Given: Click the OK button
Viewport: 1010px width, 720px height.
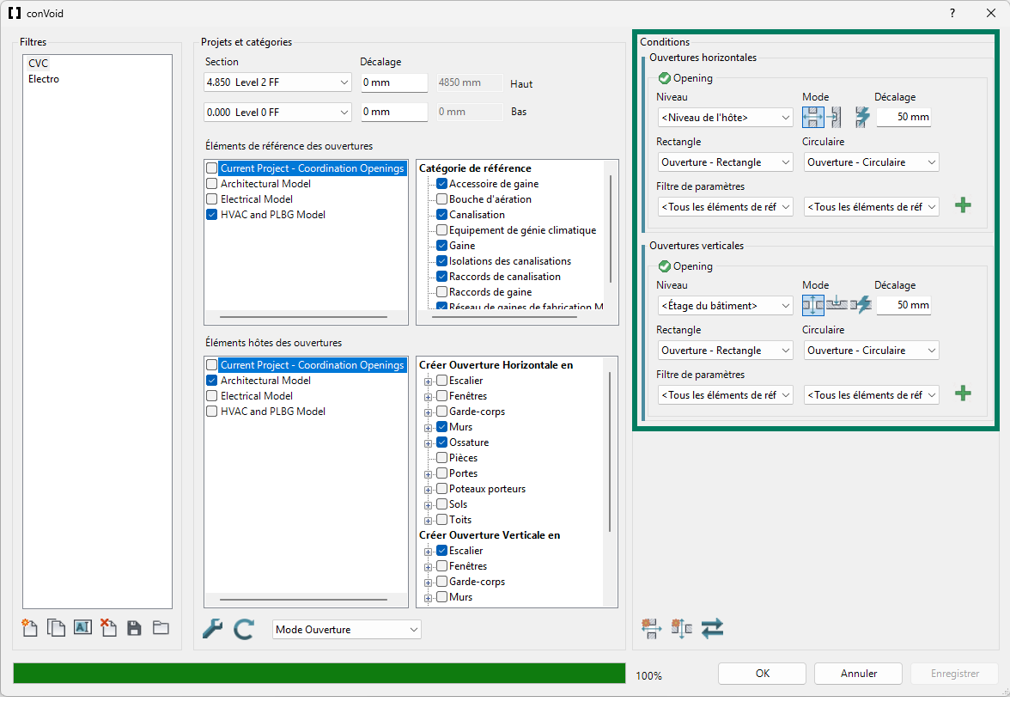Looking at the screenshot, I should 762,673.
